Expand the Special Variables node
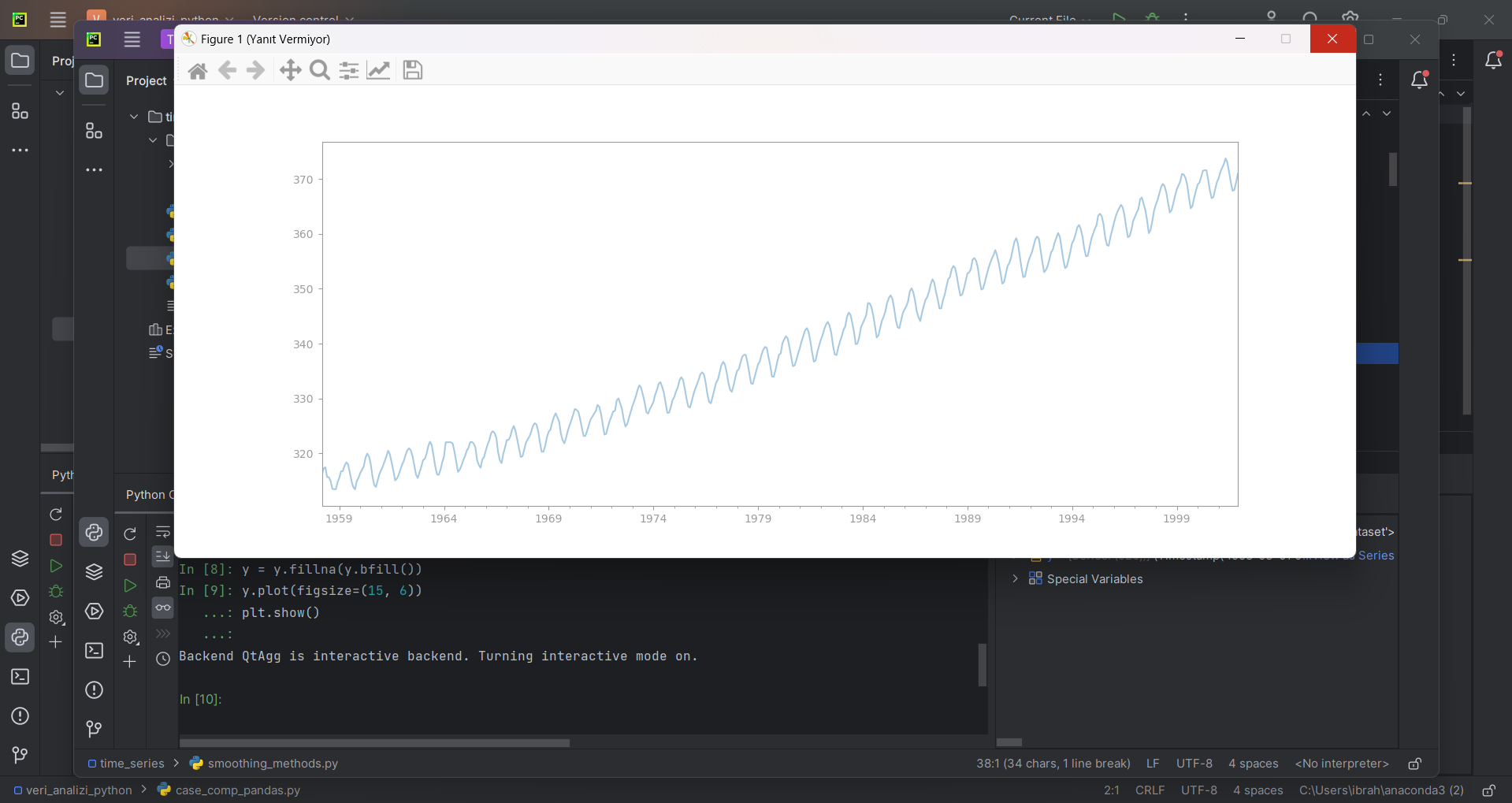Image resolution: width=1512 pixels, height=803 pixels. [1015, 578]
